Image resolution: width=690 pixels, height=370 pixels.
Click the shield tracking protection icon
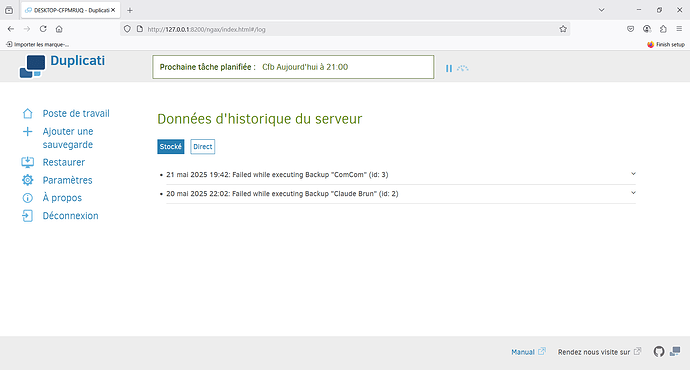tap(127, 29)
